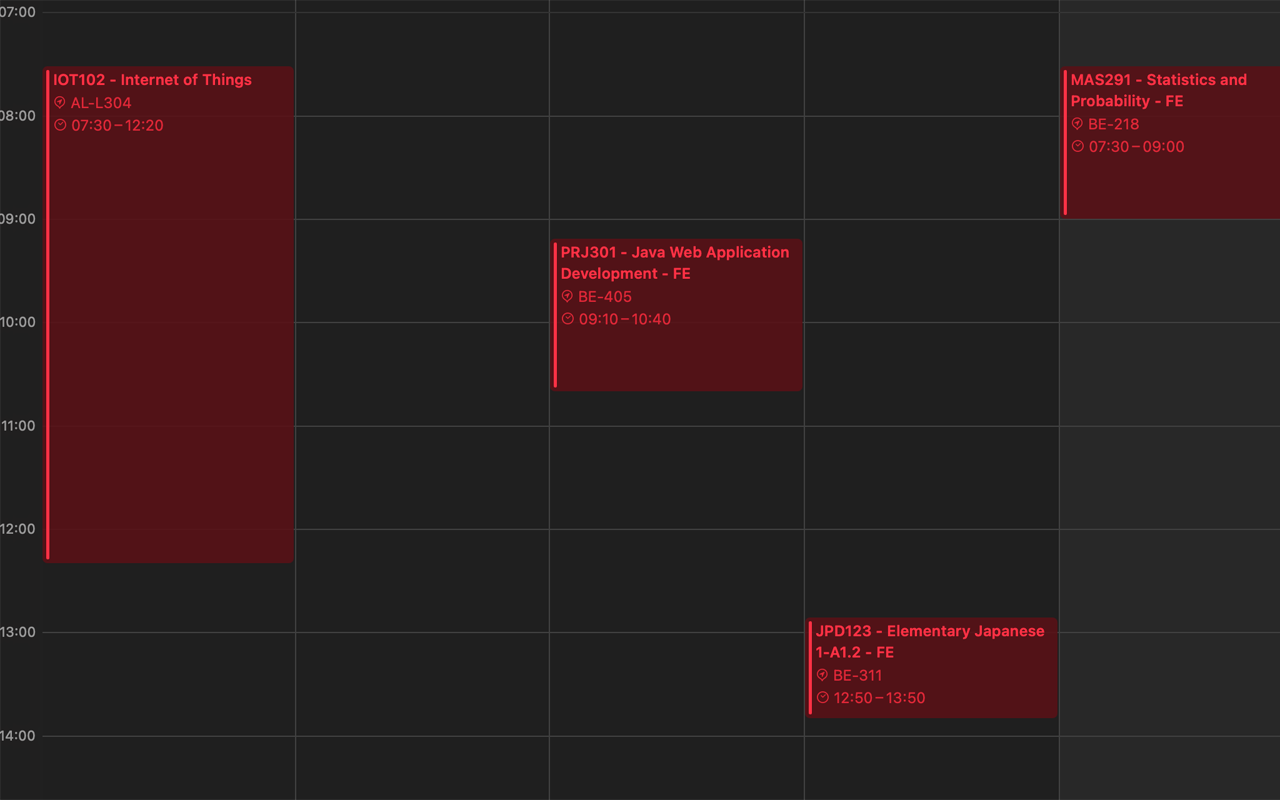The image size is (1280, 800).
Task: Click the clock icon beside 09:10–10:40
Action: pos(567,319)
